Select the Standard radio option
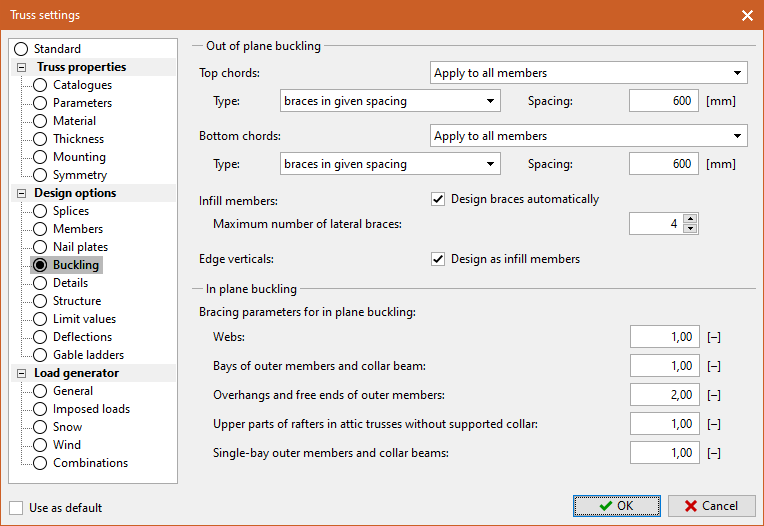Image resolution: width=764 pixels, height=526 pixels. point(21,49)
